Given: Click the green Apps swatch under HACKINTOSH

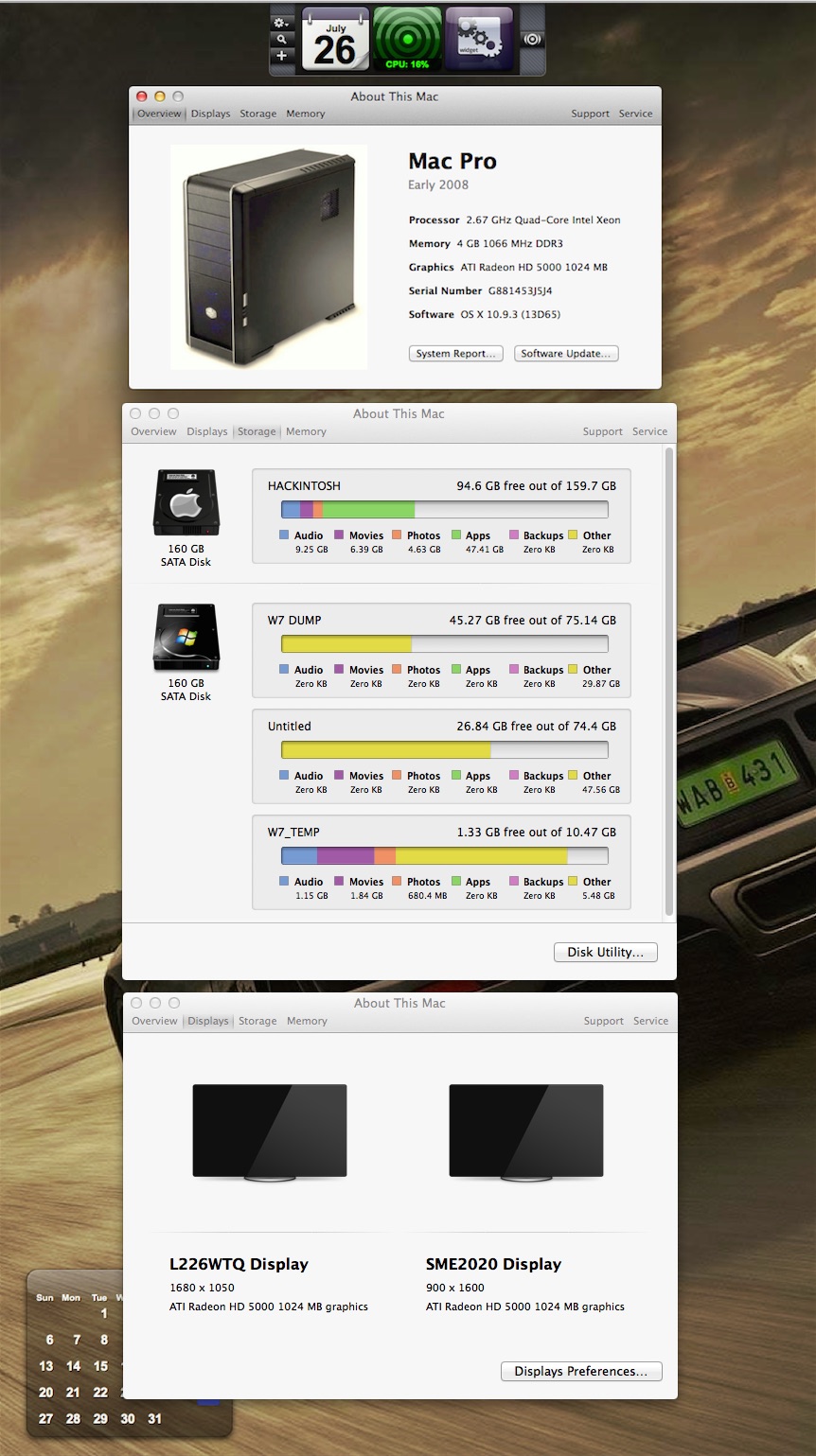Looking at the screenshot, I should coord(456,535).
